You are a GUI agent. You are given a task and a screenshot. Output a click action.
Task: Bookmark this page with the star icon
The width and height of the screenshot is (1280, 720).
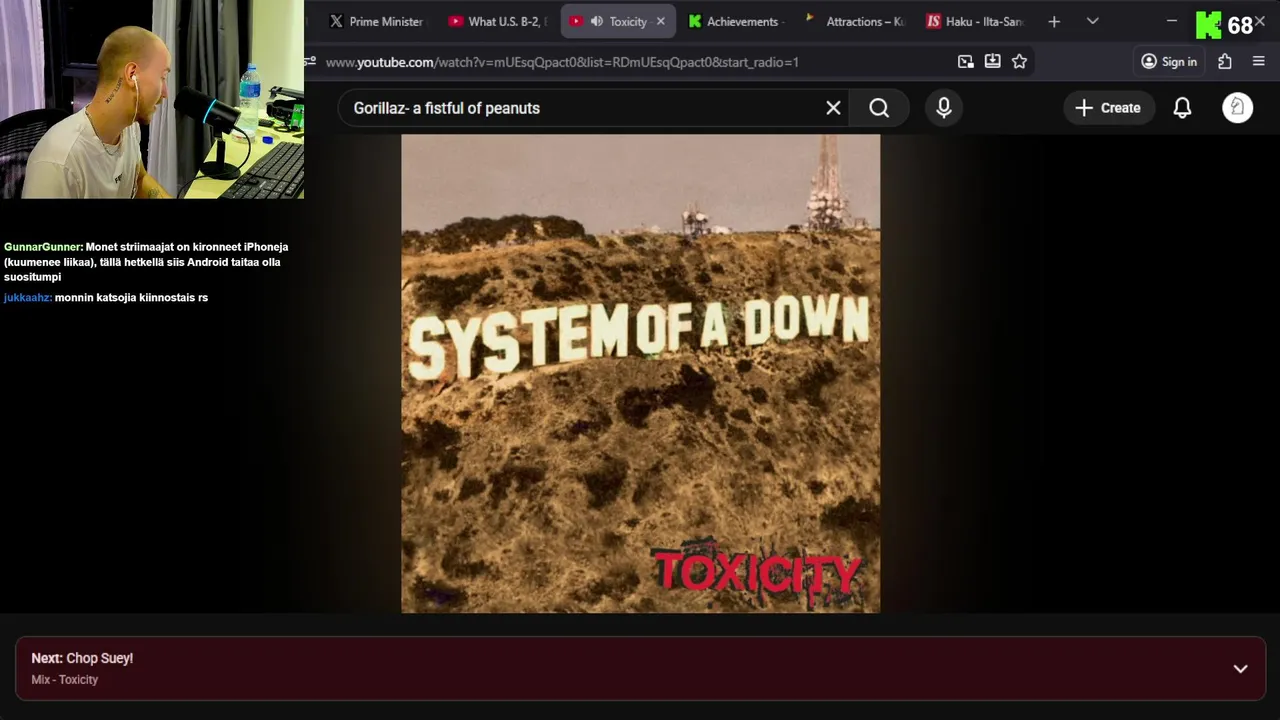(1019, 62)
